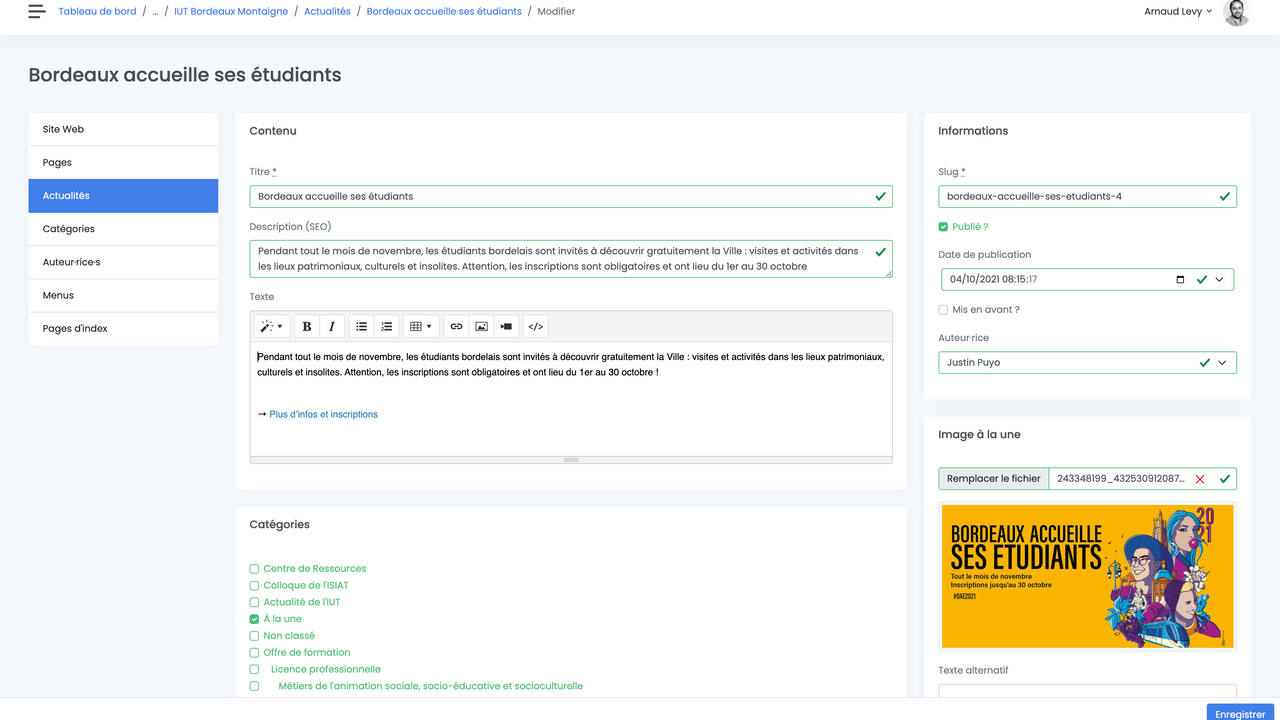Click Remplacer le fichier for the featured image
The image size is (1280, 720).
pyautogui.click(x=993, y=478)
